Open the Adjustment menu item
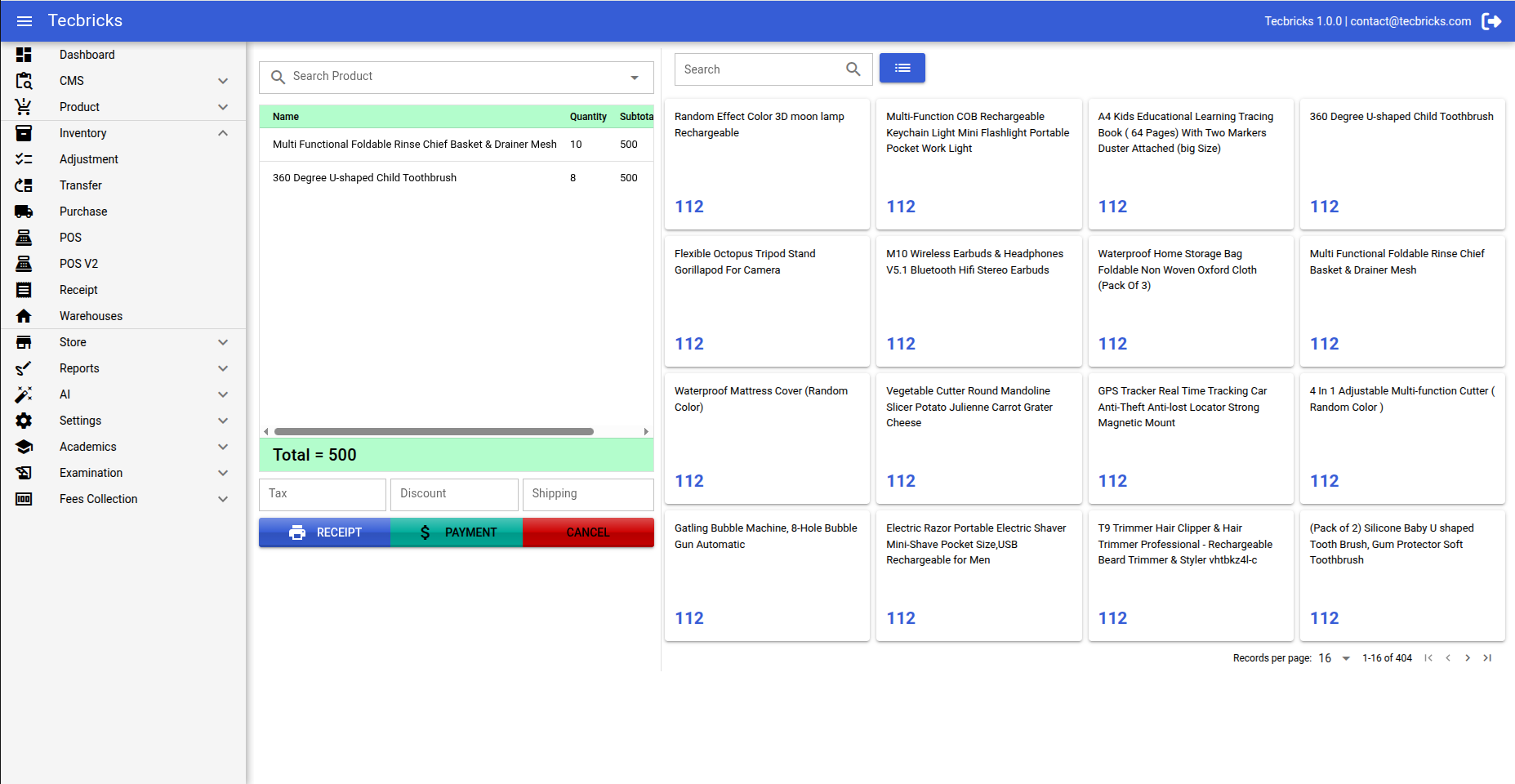Image resolution: width=1515 pixels, height=784 pixels. click(123, 159)
